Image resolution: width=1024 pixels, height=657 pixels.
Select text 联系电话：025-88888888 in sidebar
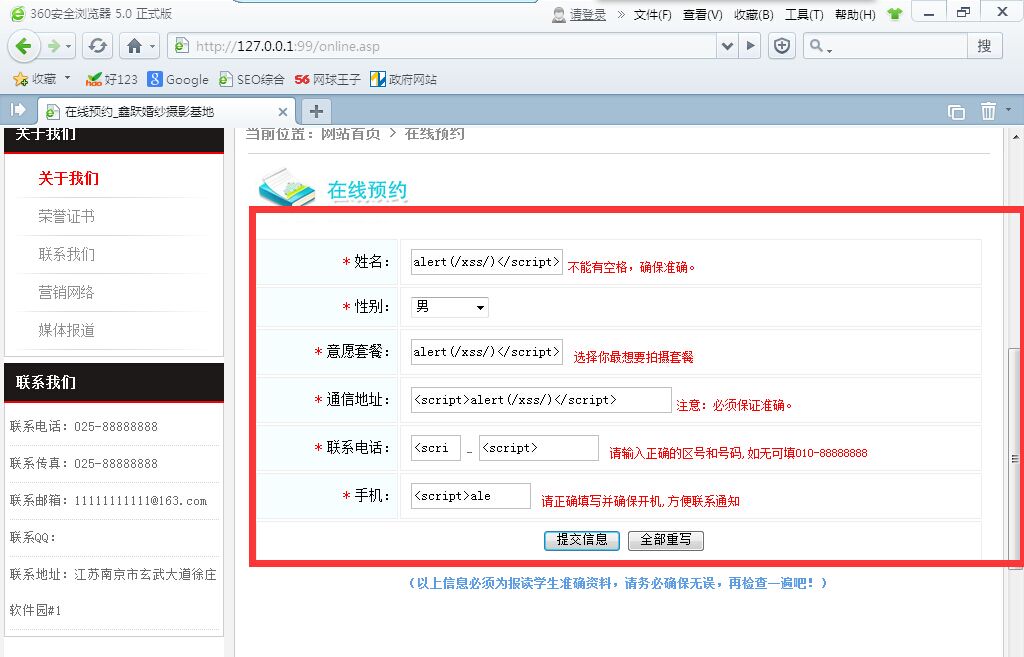point(84,426)
